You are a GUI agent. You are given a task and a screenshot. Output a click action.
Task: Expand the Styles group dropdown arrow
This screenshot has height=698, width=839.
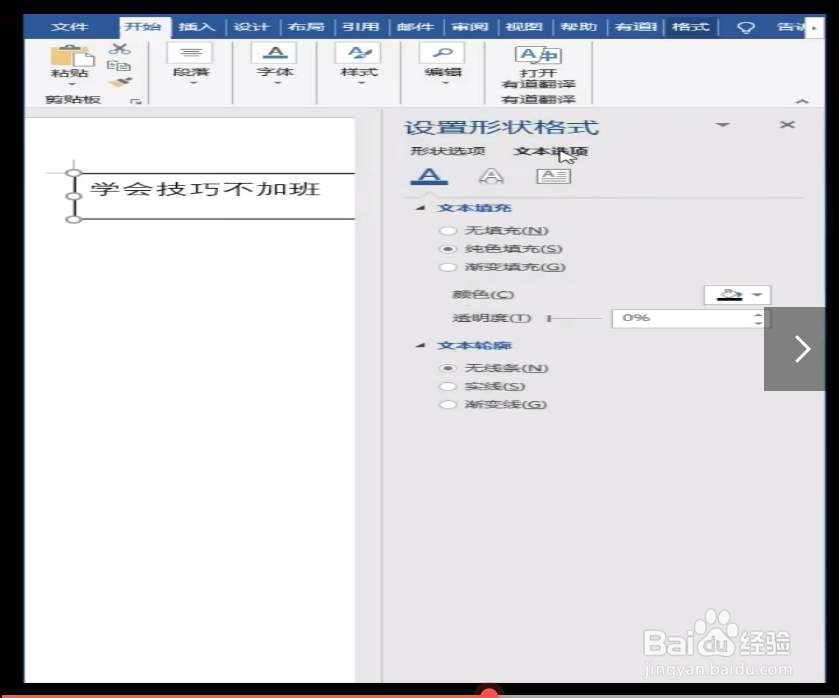coord(361,83)
